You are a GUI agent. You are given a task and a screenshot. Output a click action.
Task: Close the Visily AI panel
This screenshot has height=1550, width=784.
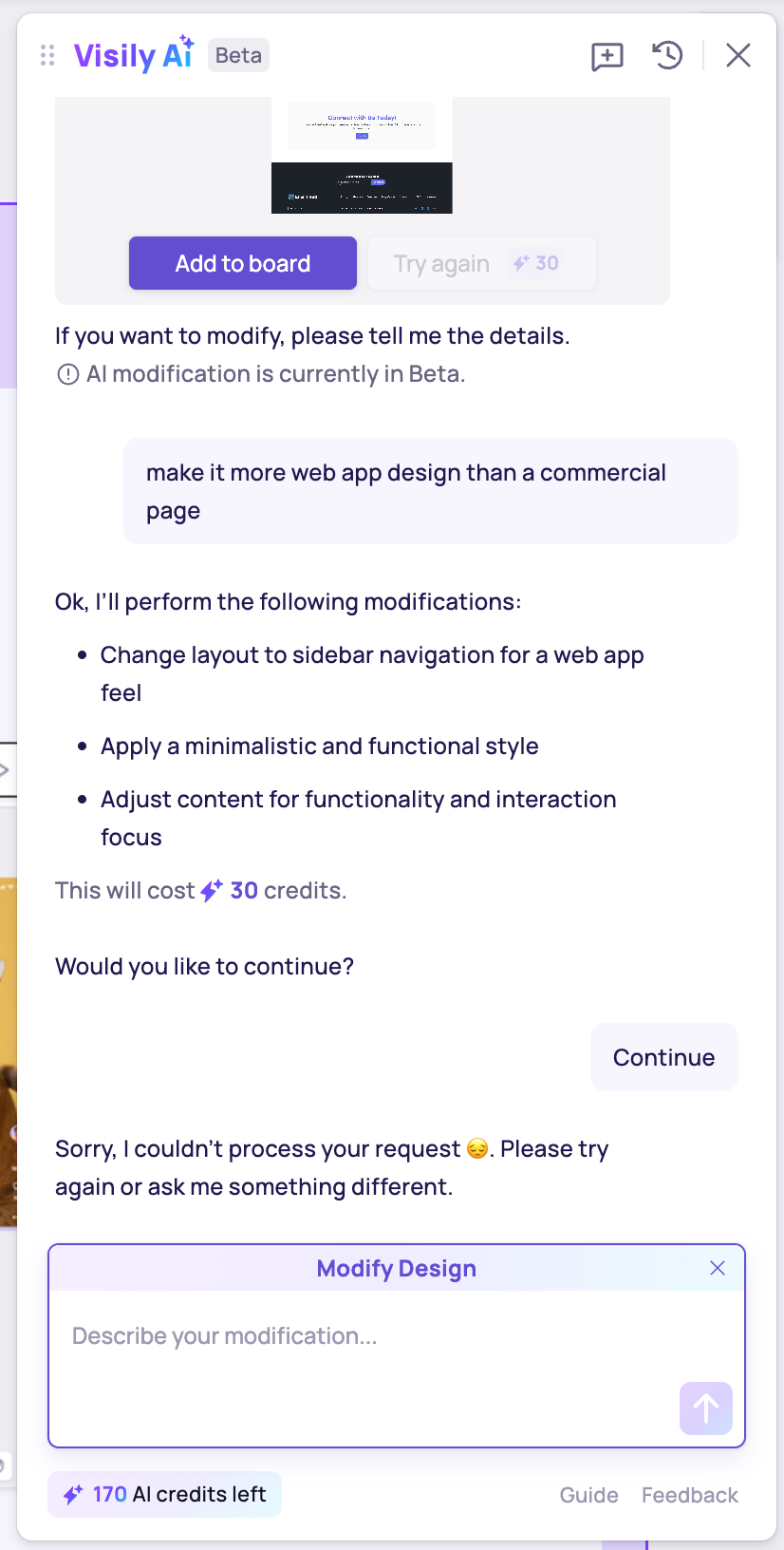pyautogui.click(x=738, y=55)
